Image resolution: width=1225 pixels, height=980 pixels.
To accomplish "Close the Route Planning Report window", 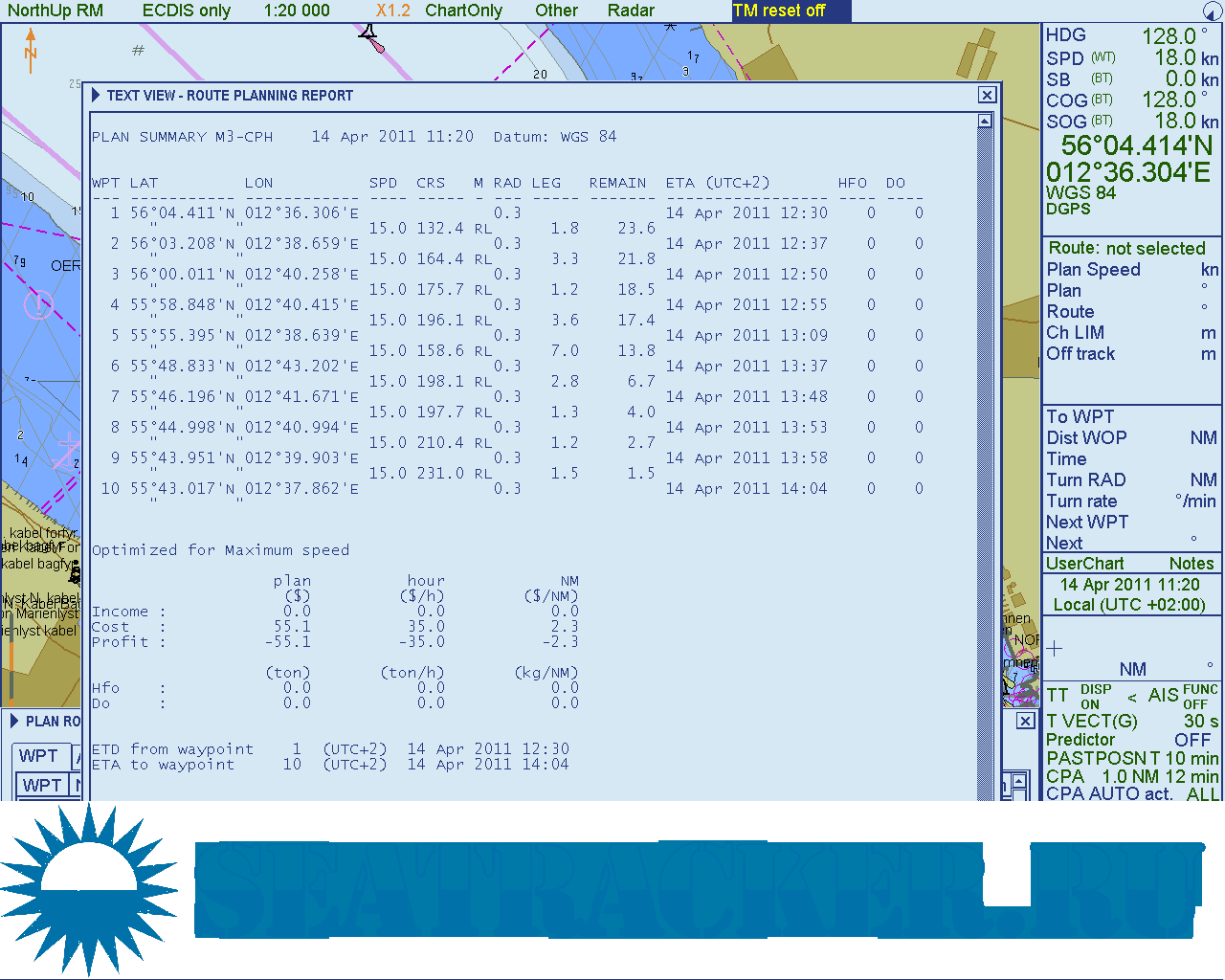I will (x=987, y=95).
